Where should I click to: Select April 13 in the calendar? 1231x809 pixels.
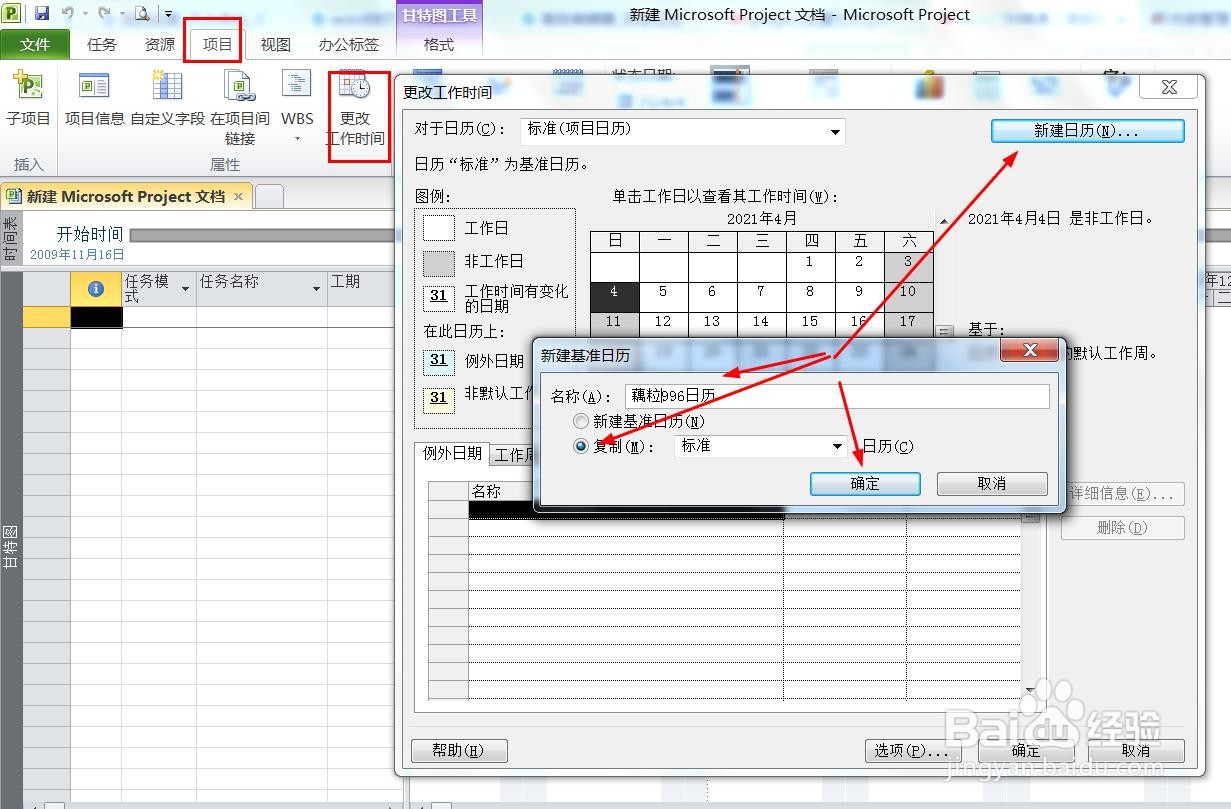tap(712, 322)
